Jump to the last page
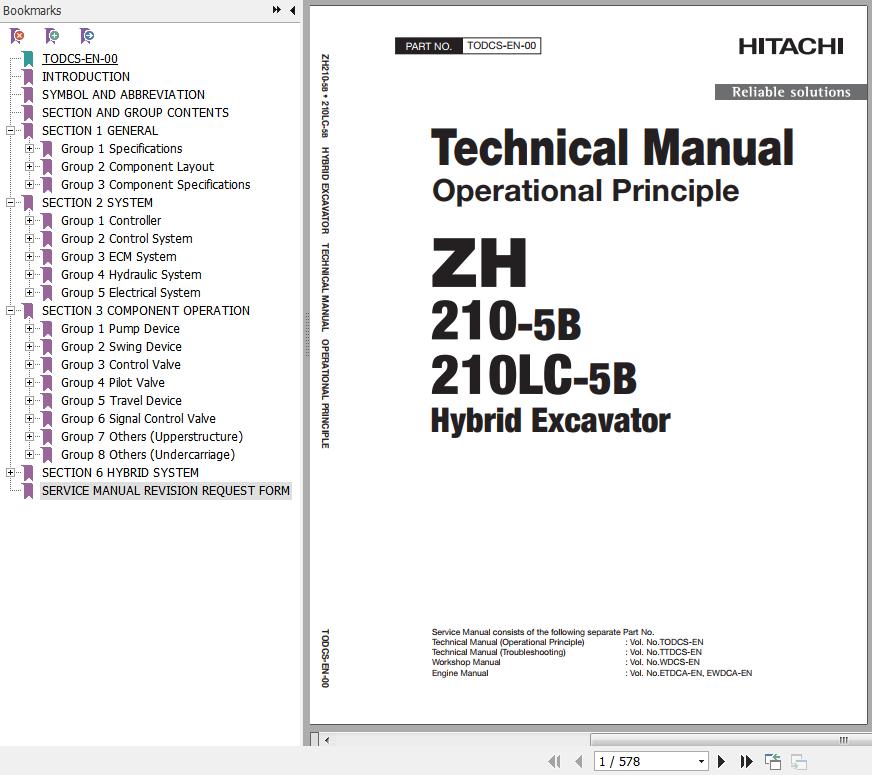 [x=746, y=761]
